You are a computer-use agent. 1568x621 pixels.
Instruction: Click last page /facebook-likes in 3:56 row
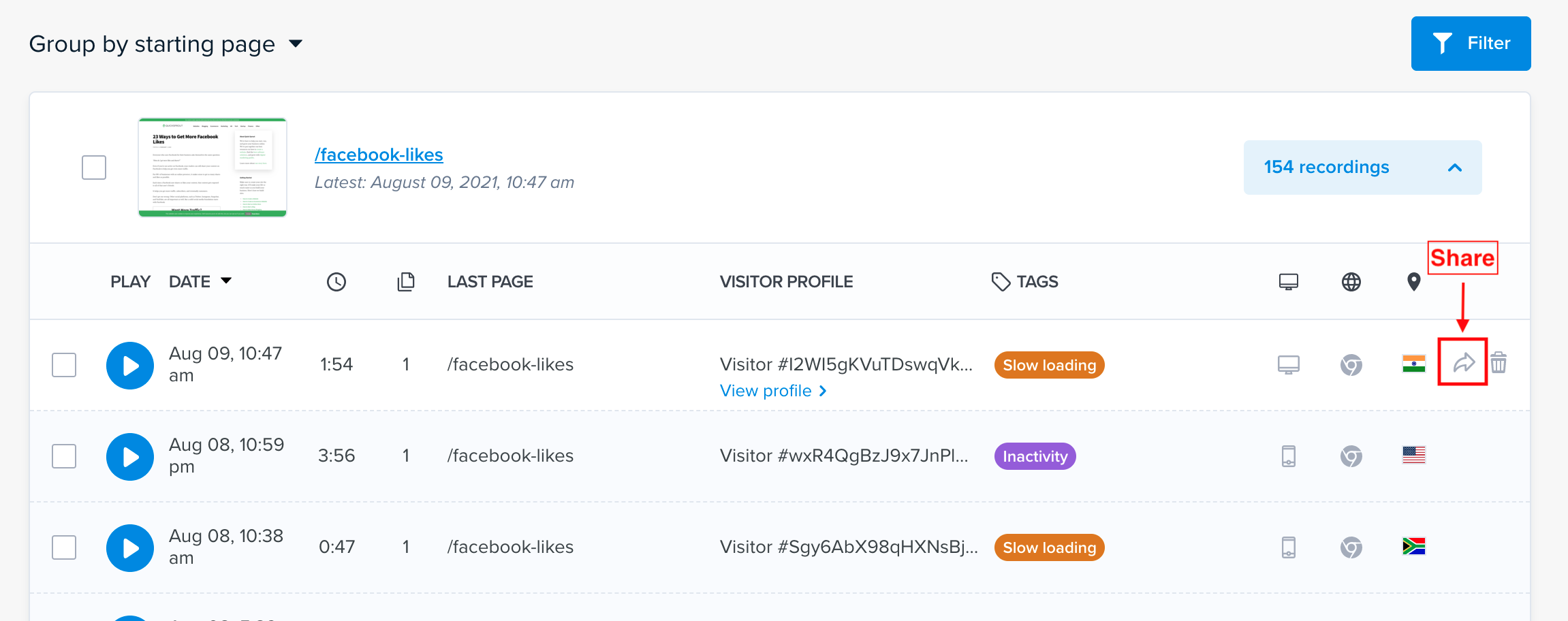click(x=510, y=456)
